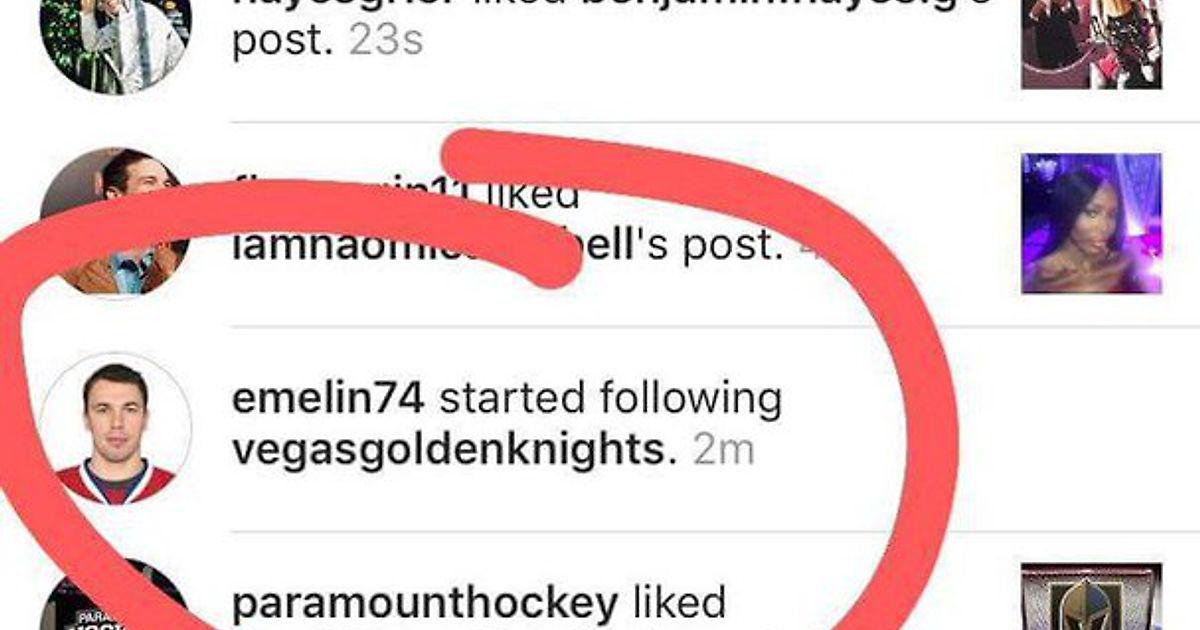This screenshot has height=630, width=1200.
Task: Open the Golden Knights helmet logo thumbnail
Action: click(1091, 597)
